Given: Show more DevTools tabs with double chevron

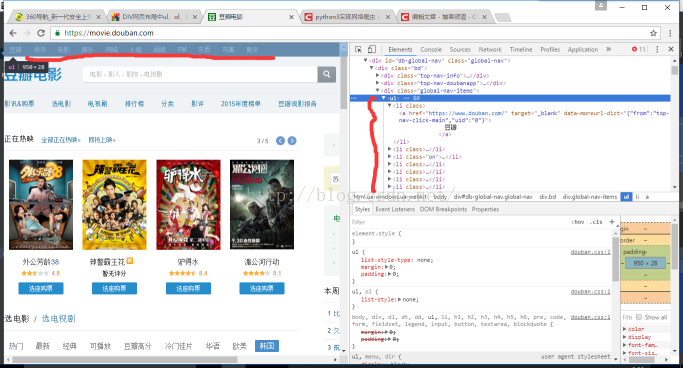Looking at the screenshot, I should [609, 49].
